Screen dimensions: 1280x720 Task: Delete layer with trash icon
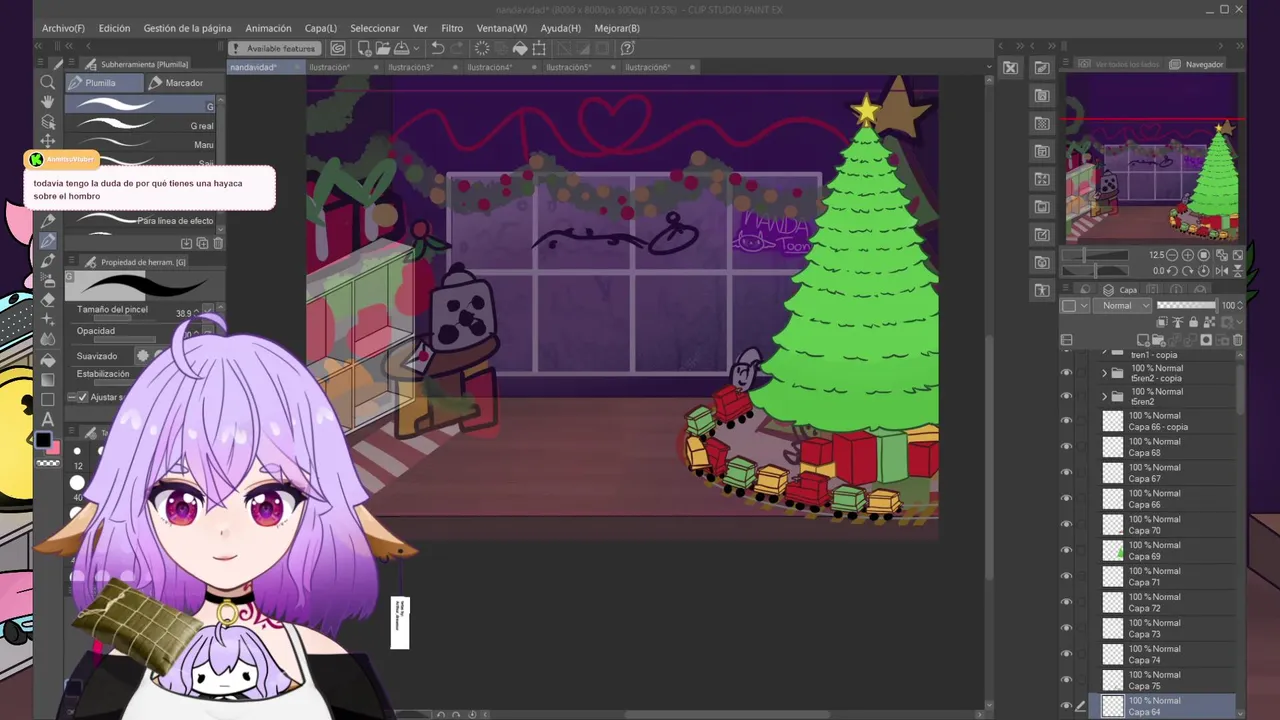(1237, 340)
